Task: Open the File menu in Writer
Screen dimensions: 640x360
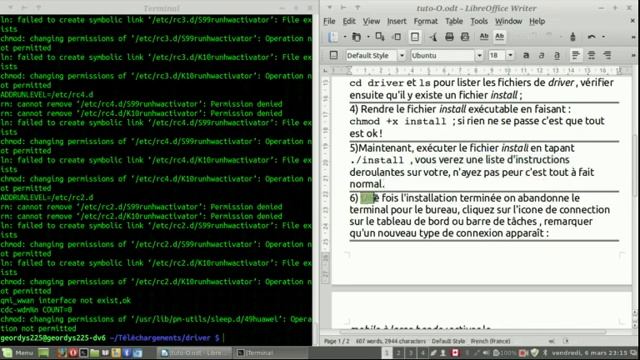Action: [329, 21]
